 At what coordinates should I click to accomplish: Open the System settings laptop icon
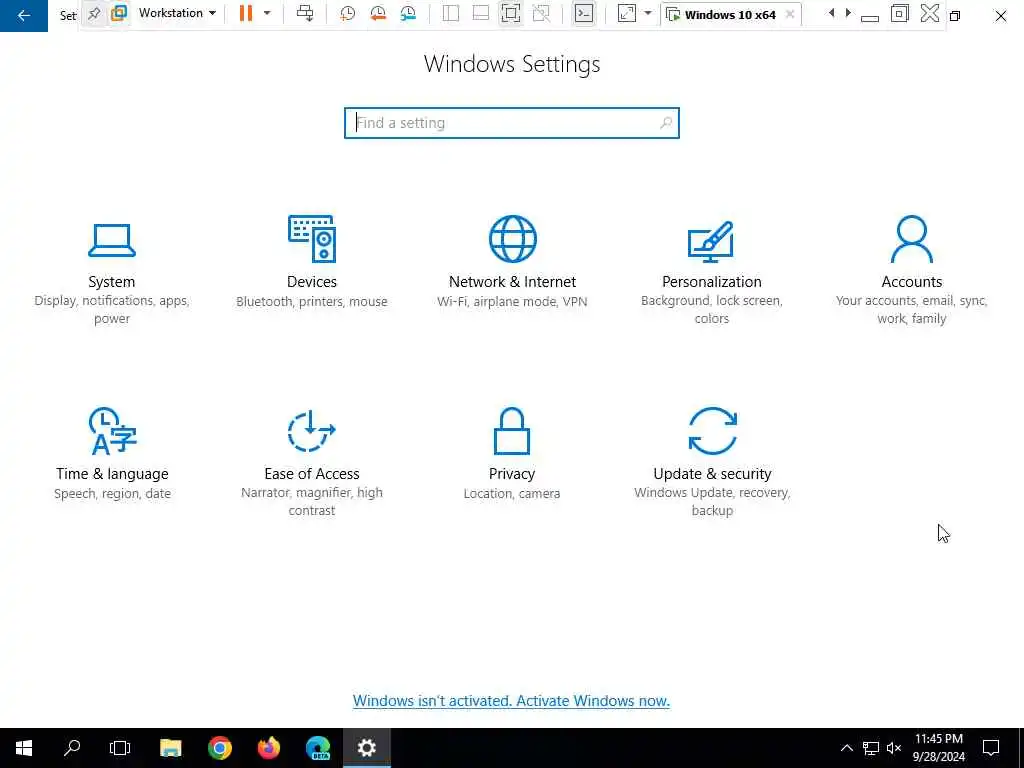[x=112, y=240]
